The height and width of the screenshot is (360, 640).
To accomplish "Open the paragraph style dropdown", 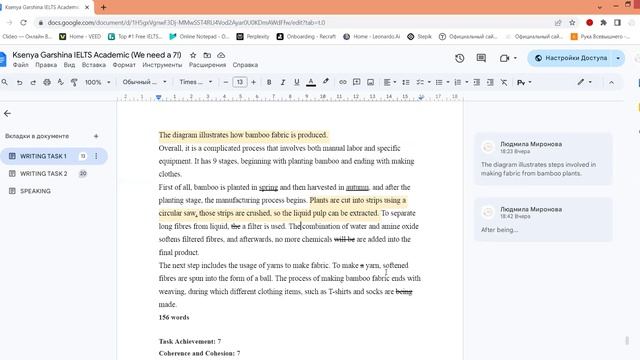I will [144, 82].
